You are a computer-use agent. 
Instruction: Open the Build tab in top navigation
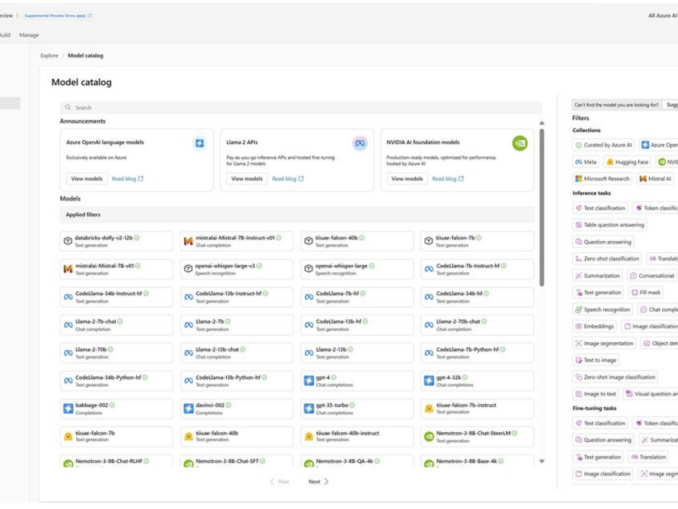4,35
